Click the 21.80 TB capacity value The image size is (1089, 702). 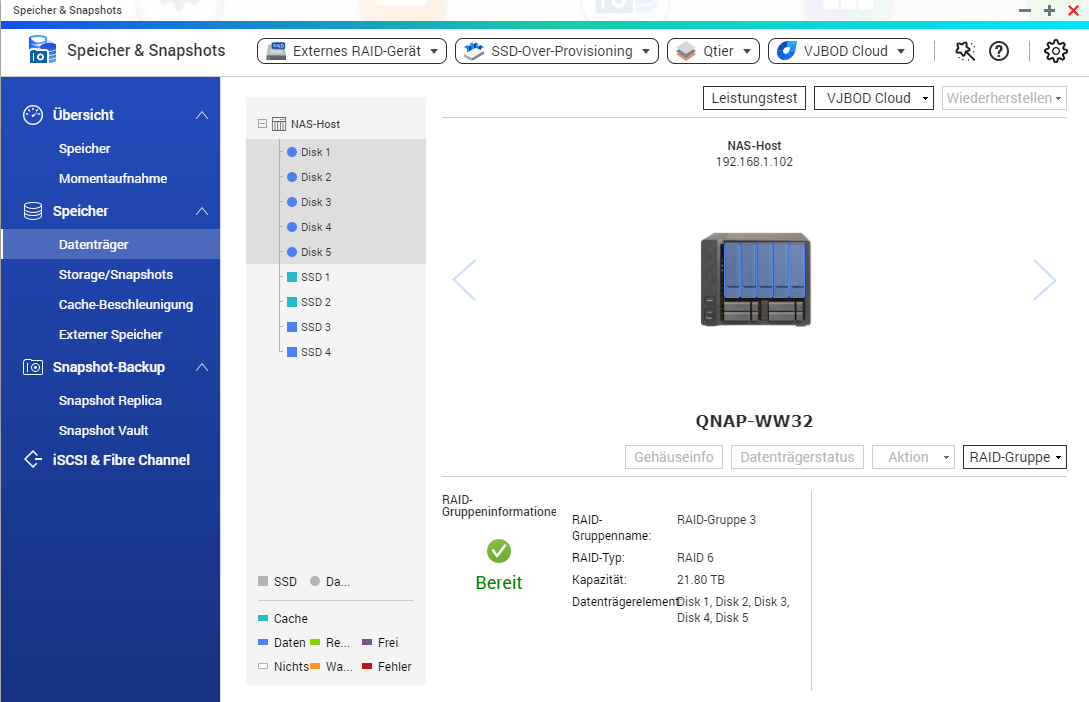[x=701, y=580]
